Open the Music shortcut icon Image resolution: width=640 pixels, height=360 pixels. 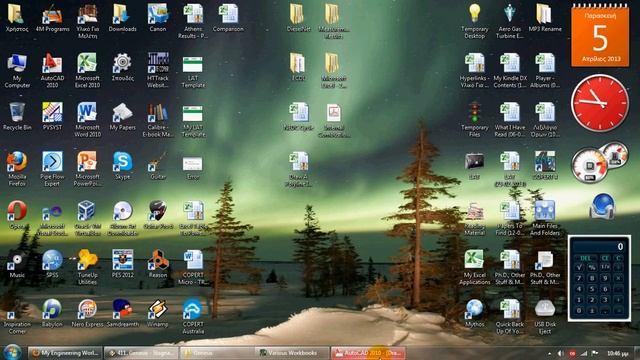point(17,264)
